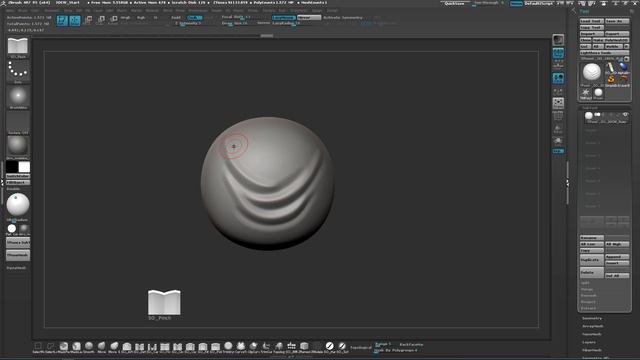The height and width of the screenshot is (360, 640).
Task: Expand the NanoMesh sub-palette
Action: tap(592, 334)
